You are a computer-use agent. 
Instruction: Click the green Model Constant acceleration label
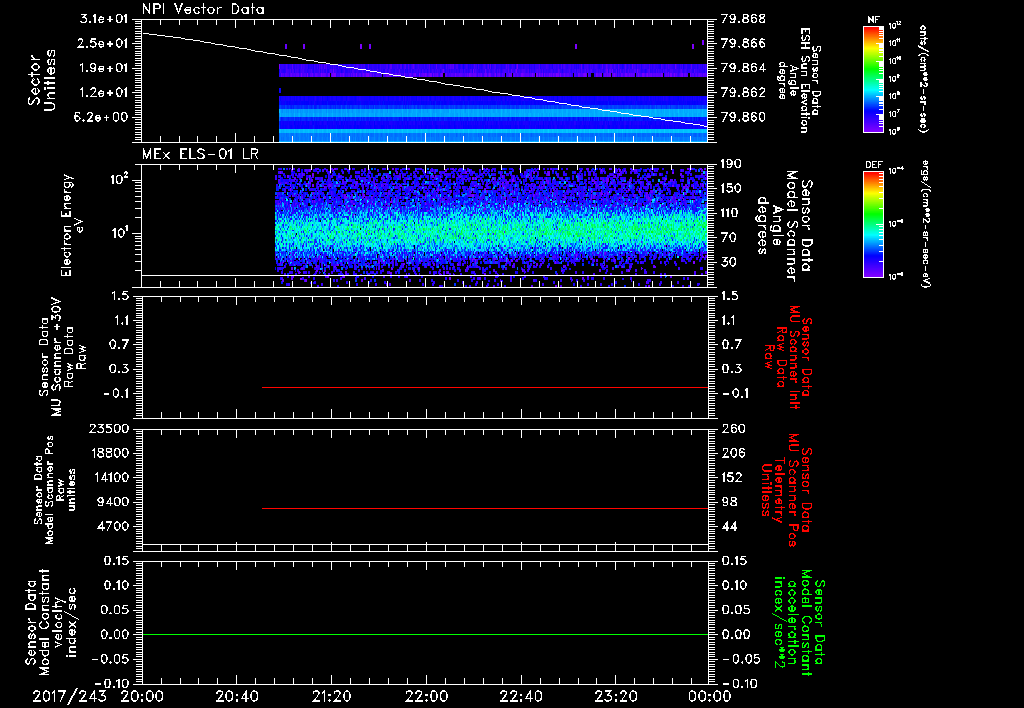(798, 622)
